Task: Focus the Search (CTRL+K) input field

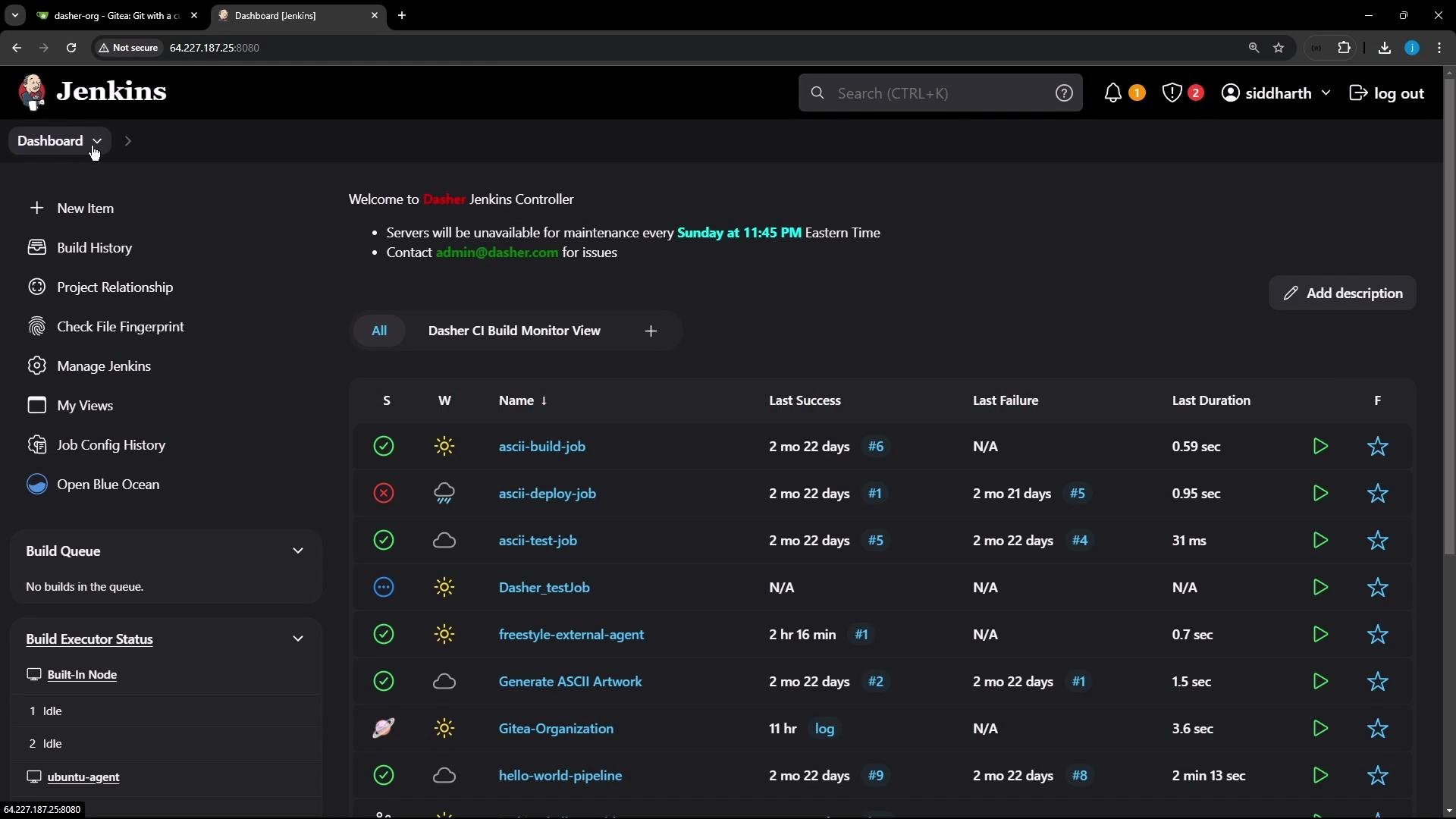Action: click(940, 93)
